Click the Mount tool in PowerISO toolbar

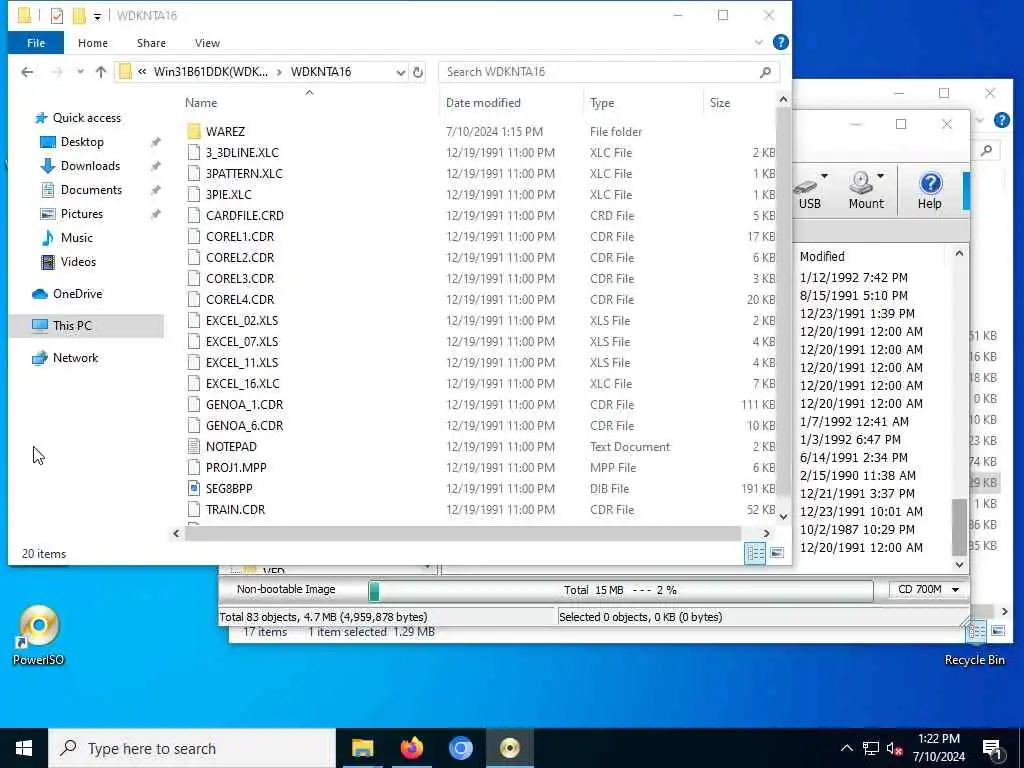[865, 190]
